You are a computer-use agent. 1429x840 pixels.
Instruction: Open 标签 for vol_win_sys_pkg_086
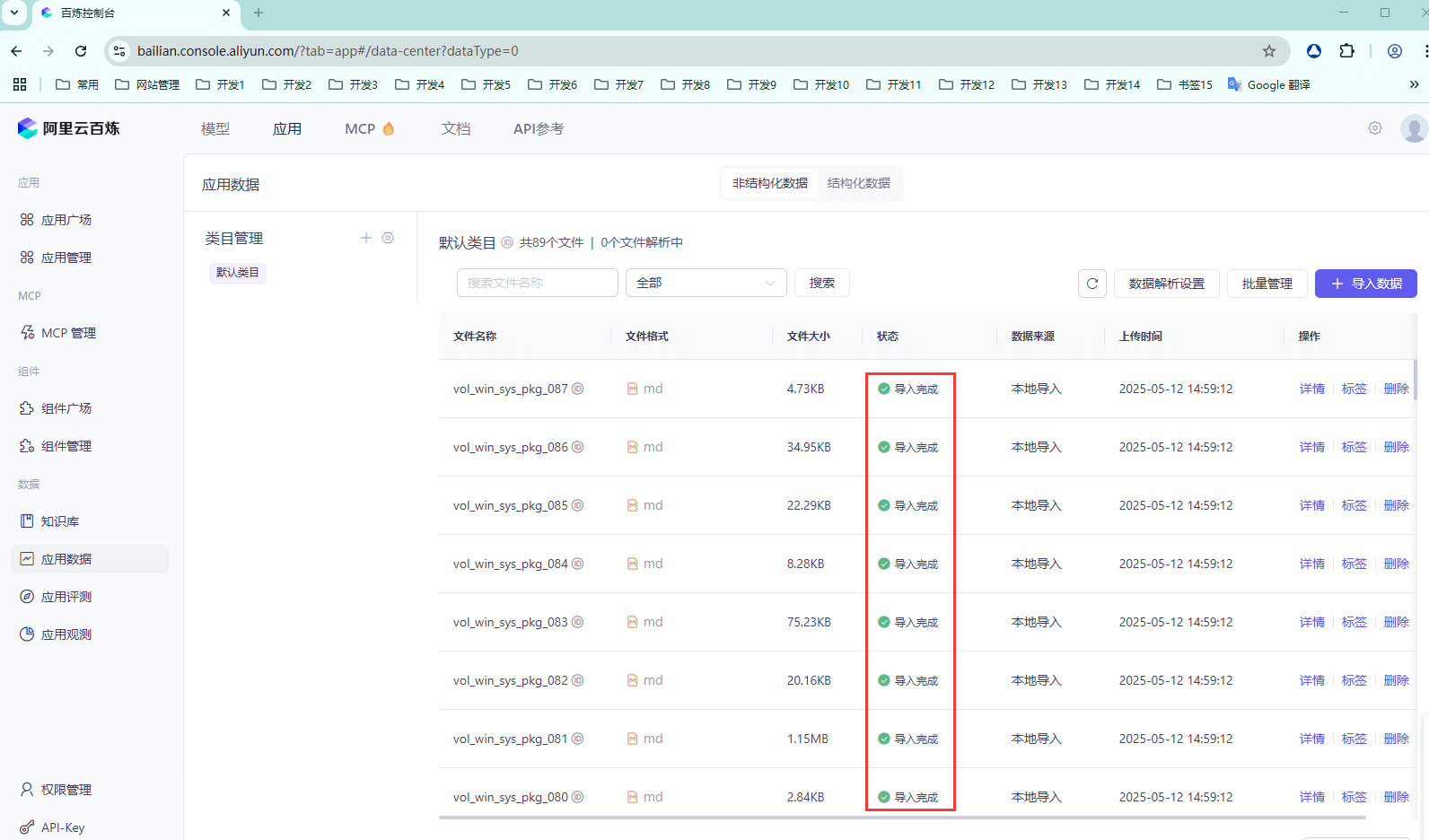(x=1354, y=447)
